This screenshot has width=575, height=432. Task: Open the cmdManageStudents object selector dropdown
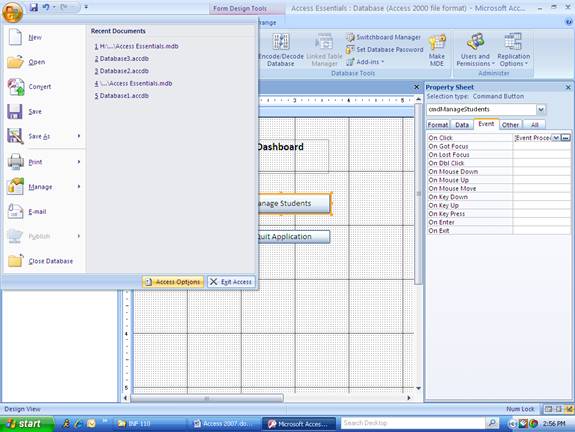541,109
